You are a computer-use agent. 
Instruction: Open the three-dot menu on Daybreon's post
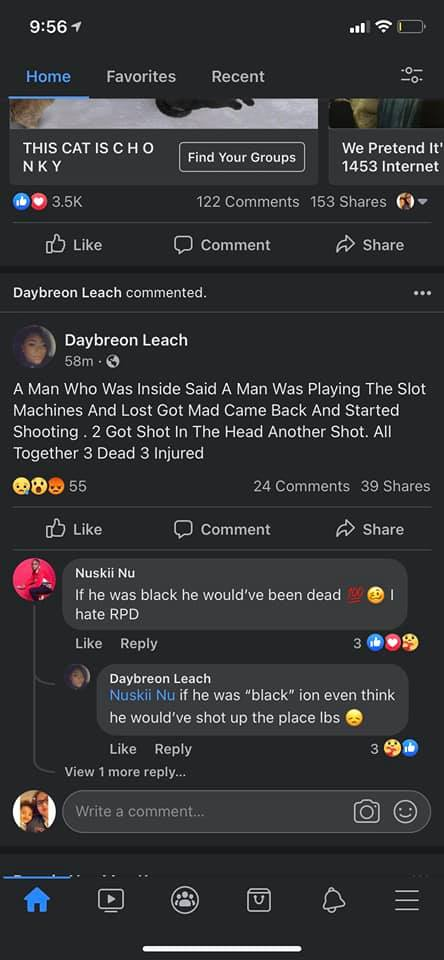(422, 293)
